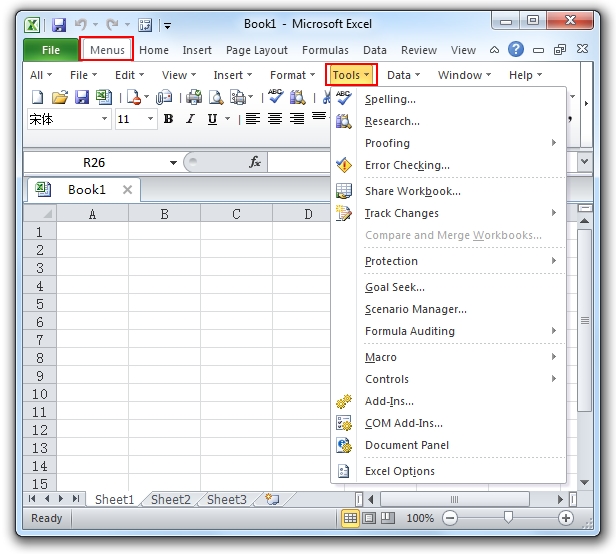Click the Zoom In plus button
616x554 pixels.
(566, 518)
